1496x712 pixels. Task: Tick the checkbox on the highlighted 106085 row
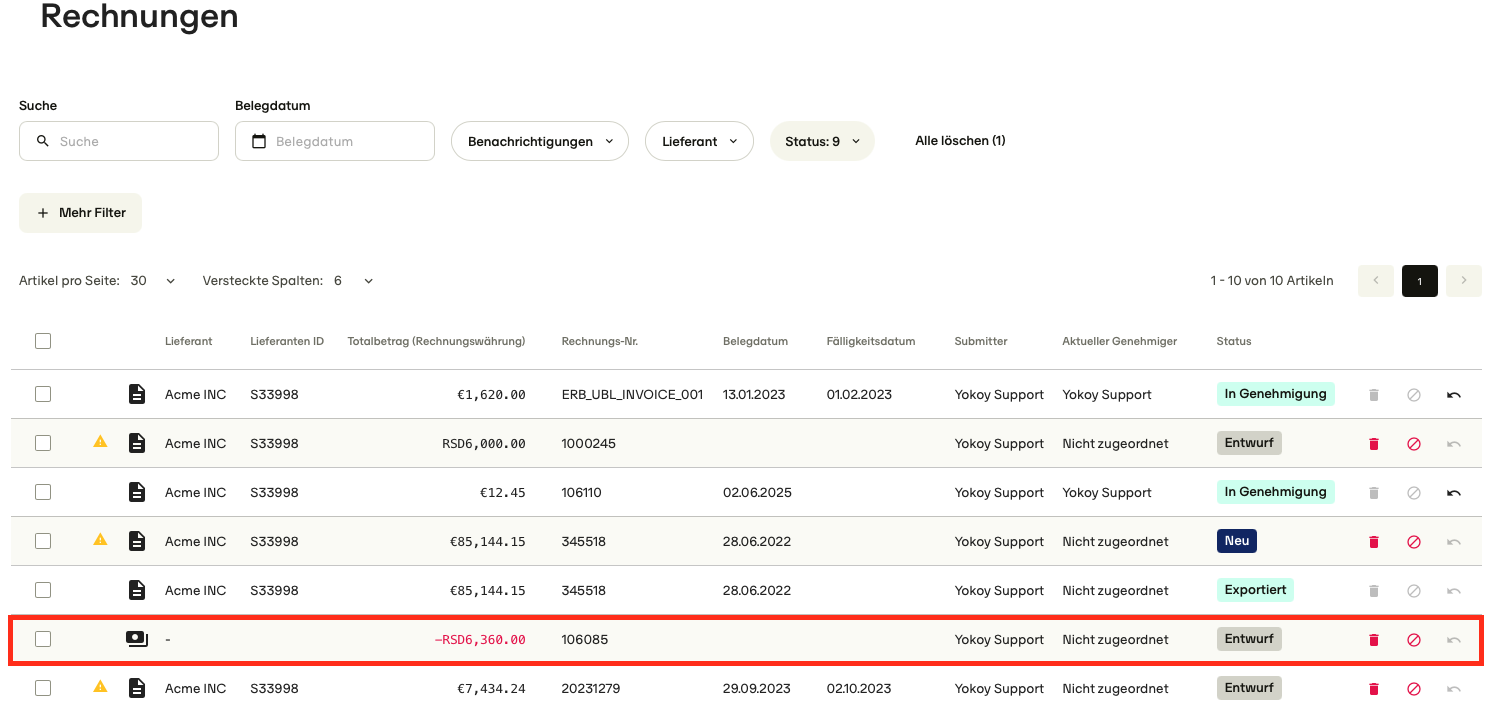(x=43, y=638)
